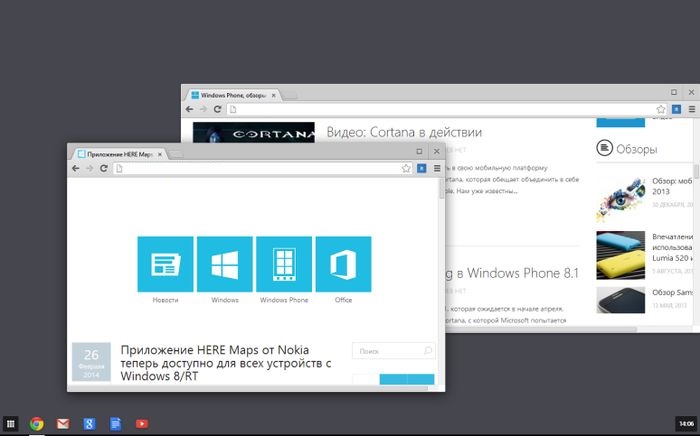Open the Windows Phone tile
This screenshot has width=700, height=436.
284,264
